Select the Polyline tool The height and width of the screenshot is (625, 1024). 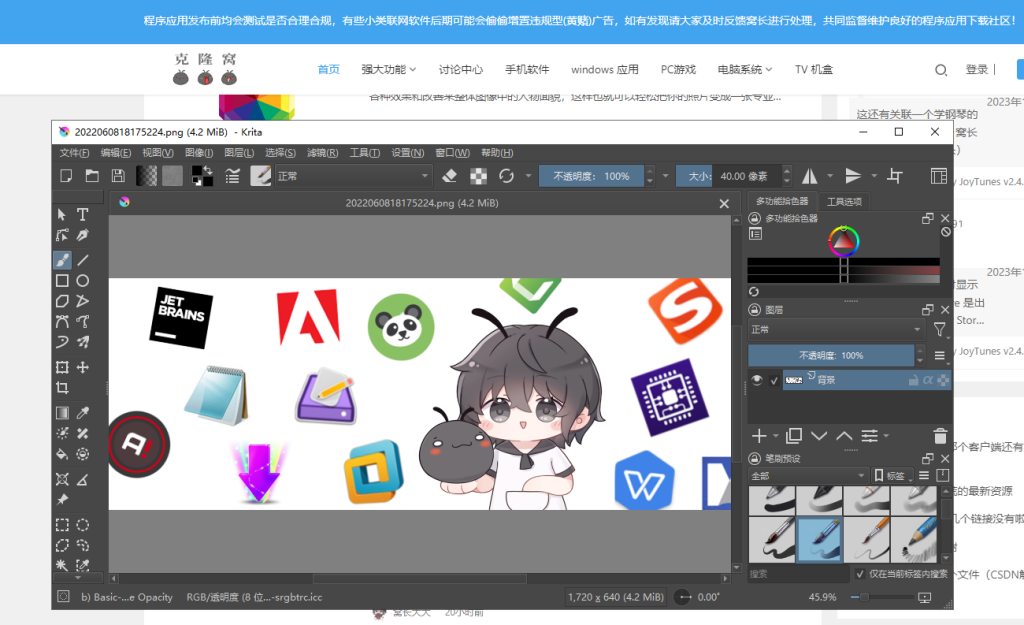click(x=83, y=301)
